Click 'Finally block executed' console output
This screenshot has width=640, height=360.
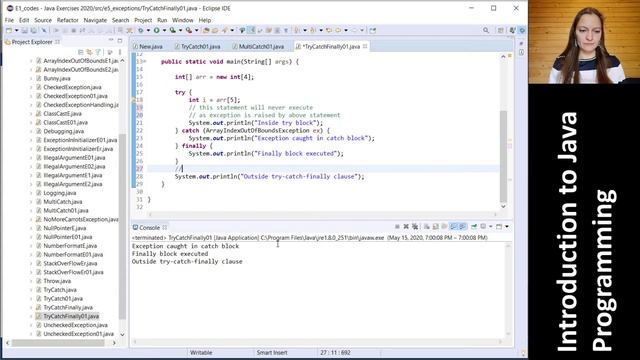tap(170, 254)
